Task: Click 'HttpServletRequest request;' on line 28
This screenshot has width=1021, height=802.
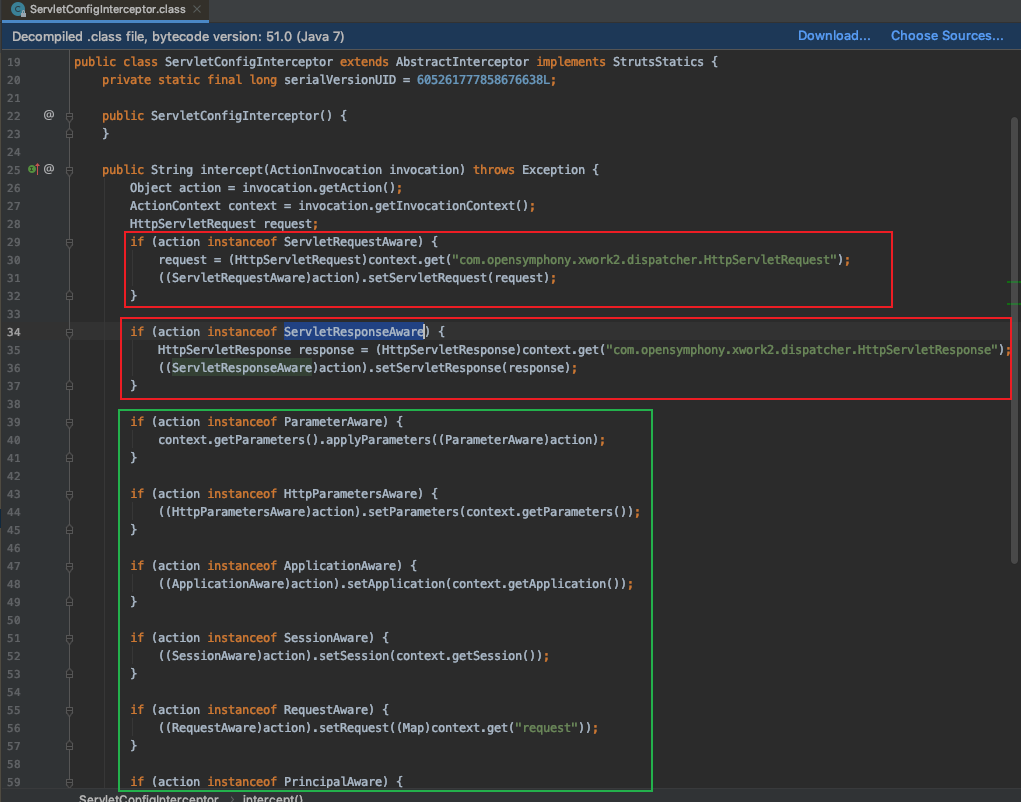Action: (224, 224)
